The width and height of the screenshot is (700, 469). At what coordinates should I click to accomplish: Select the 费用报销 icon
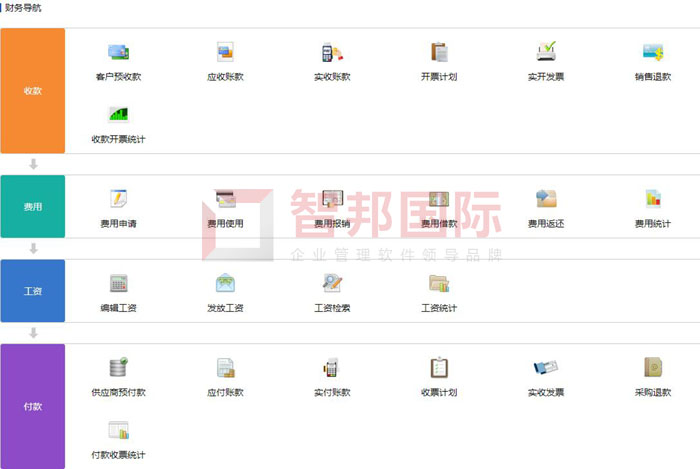(333, 199)
